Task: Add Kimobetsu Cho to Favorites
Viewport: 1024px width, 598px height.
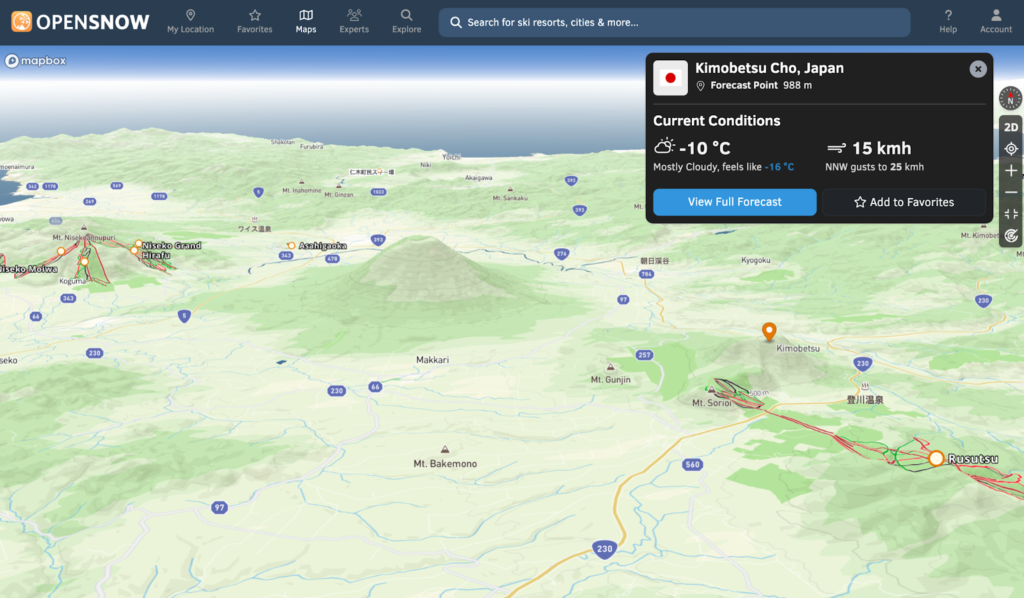Action: [904, 202]
